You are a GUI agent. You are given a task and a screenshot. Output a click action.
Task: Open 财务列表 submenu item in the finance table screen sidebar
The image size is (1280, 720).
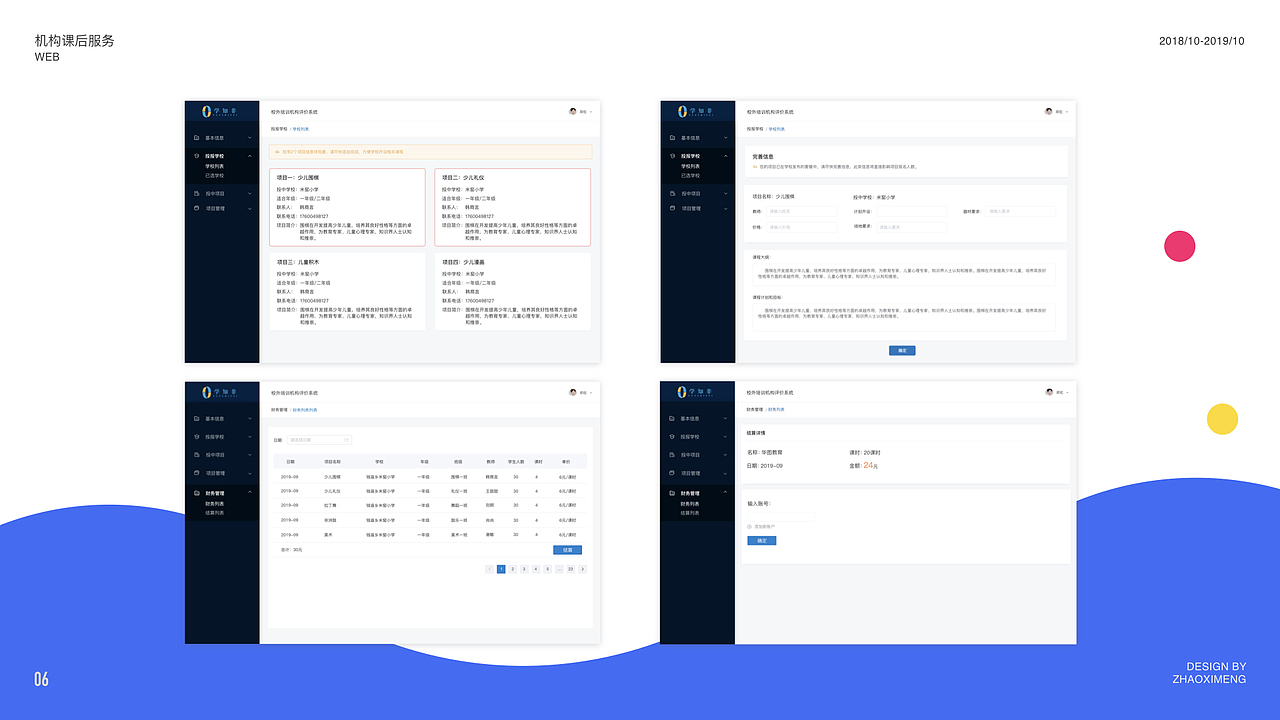coord(215,504)
